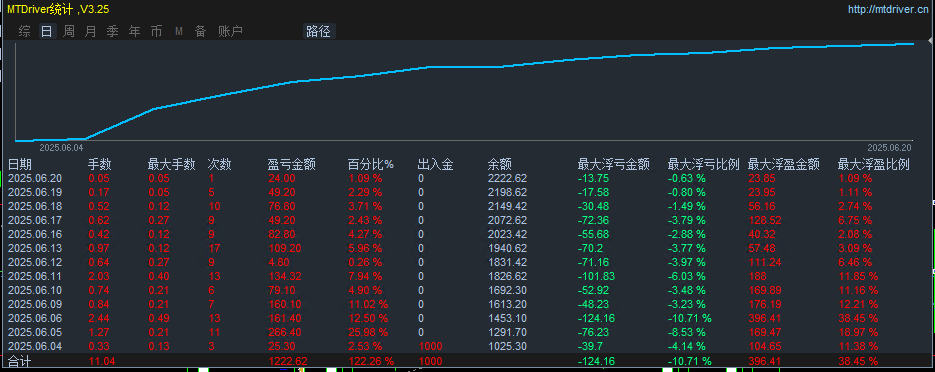Image resolution: width=935 pixels, height=372 pixels.
Task: Click the 出入金 column header
Action: 435,165
